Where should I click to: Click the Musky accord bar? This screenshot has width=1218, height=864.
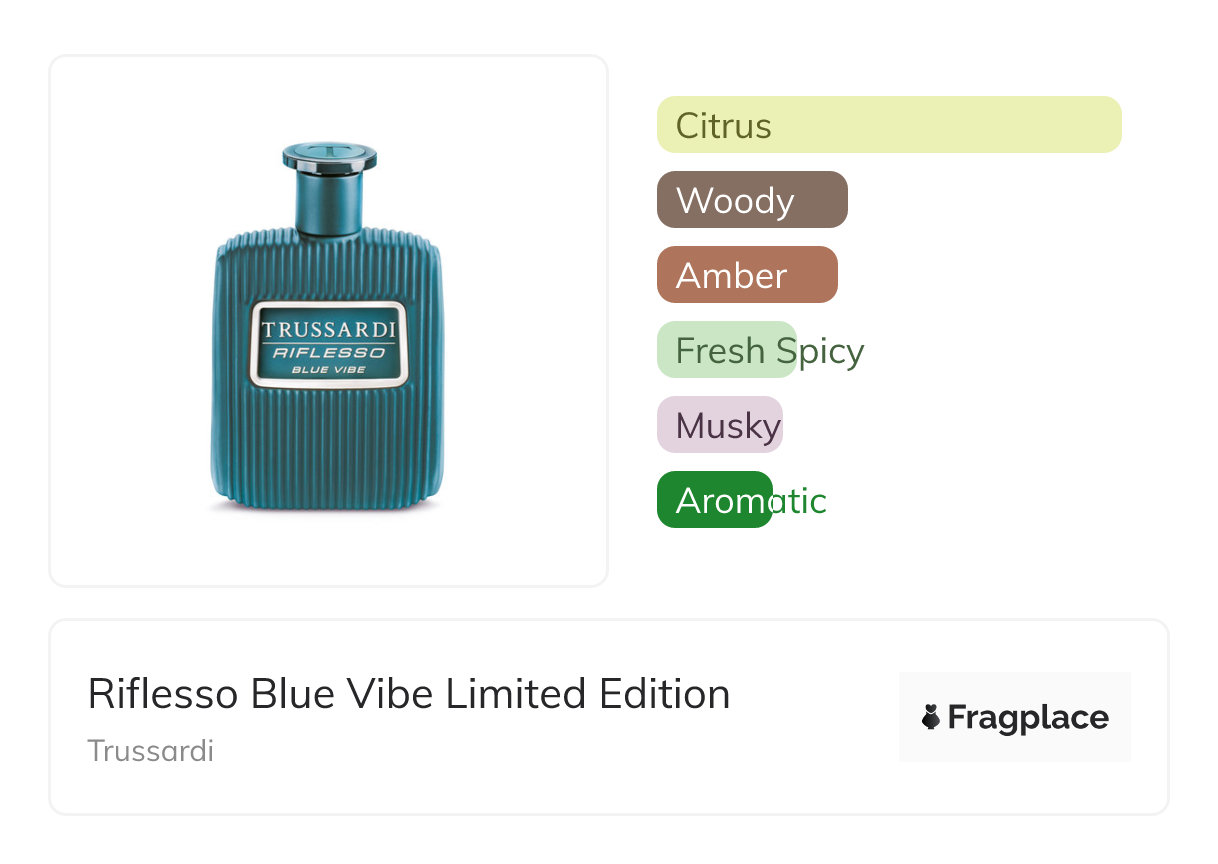pos(719,425)
